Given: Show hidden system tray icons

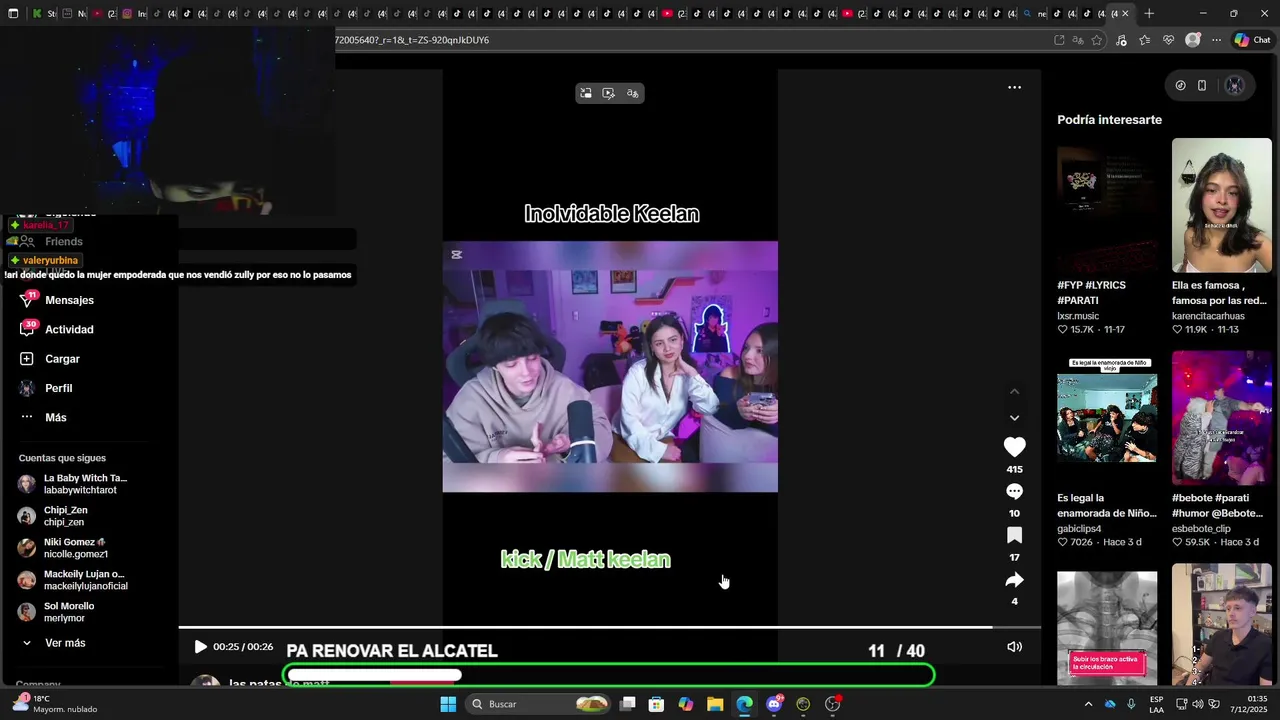Looking at the screenshot, I should [x=1088, y=704].
